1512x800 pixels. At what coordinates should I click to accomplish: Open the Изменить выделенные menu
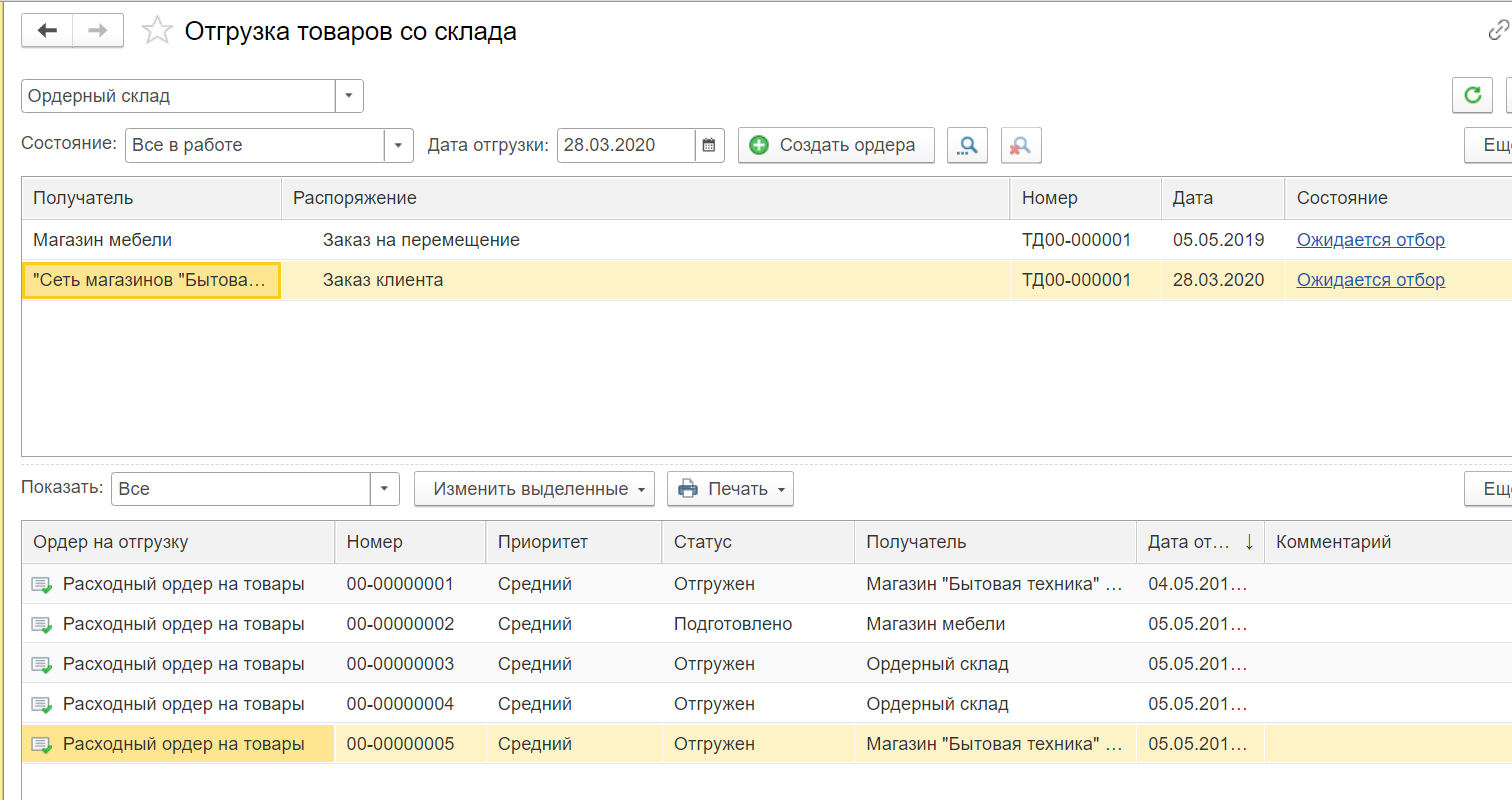533,489
